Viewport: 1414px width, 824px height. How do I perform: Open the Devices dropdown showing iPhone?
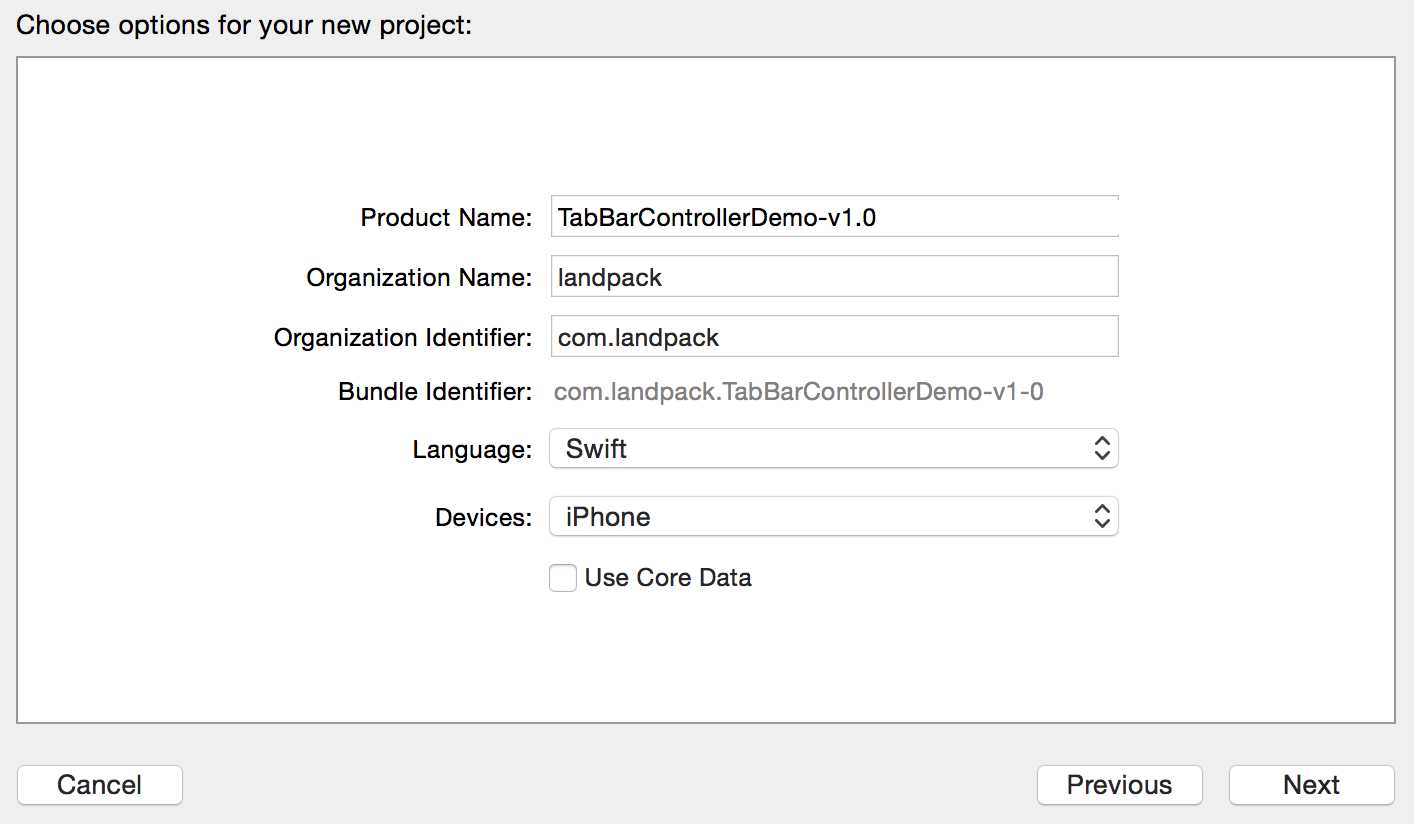(x=820, y=517)
